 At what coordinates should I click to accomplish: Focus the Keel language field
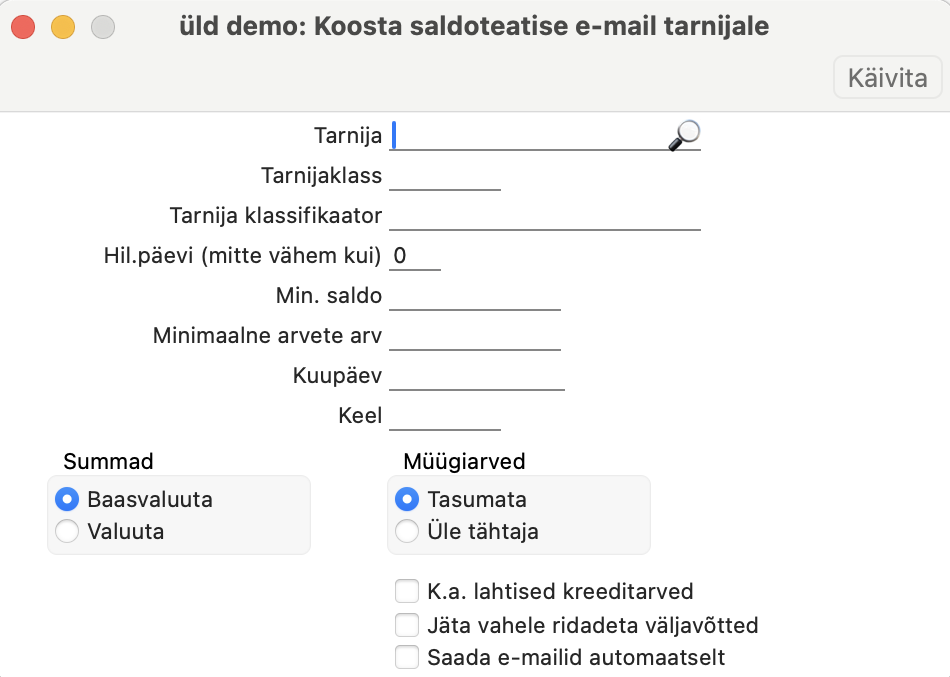[444, 416]
